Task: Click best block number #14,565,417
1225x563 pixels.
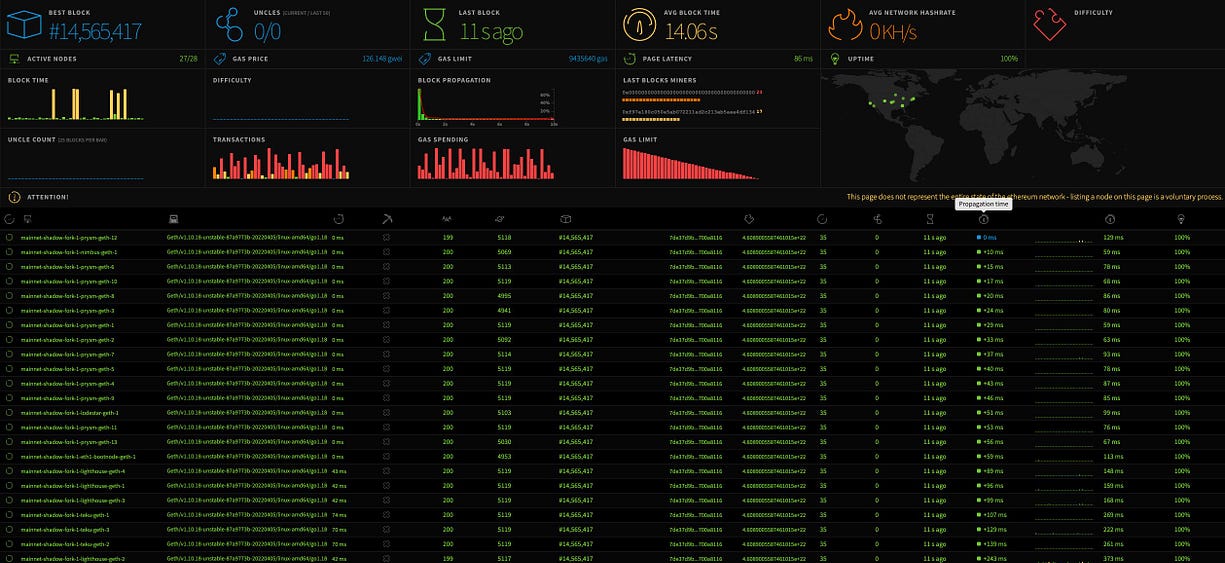Action: (x=95, y=32)
